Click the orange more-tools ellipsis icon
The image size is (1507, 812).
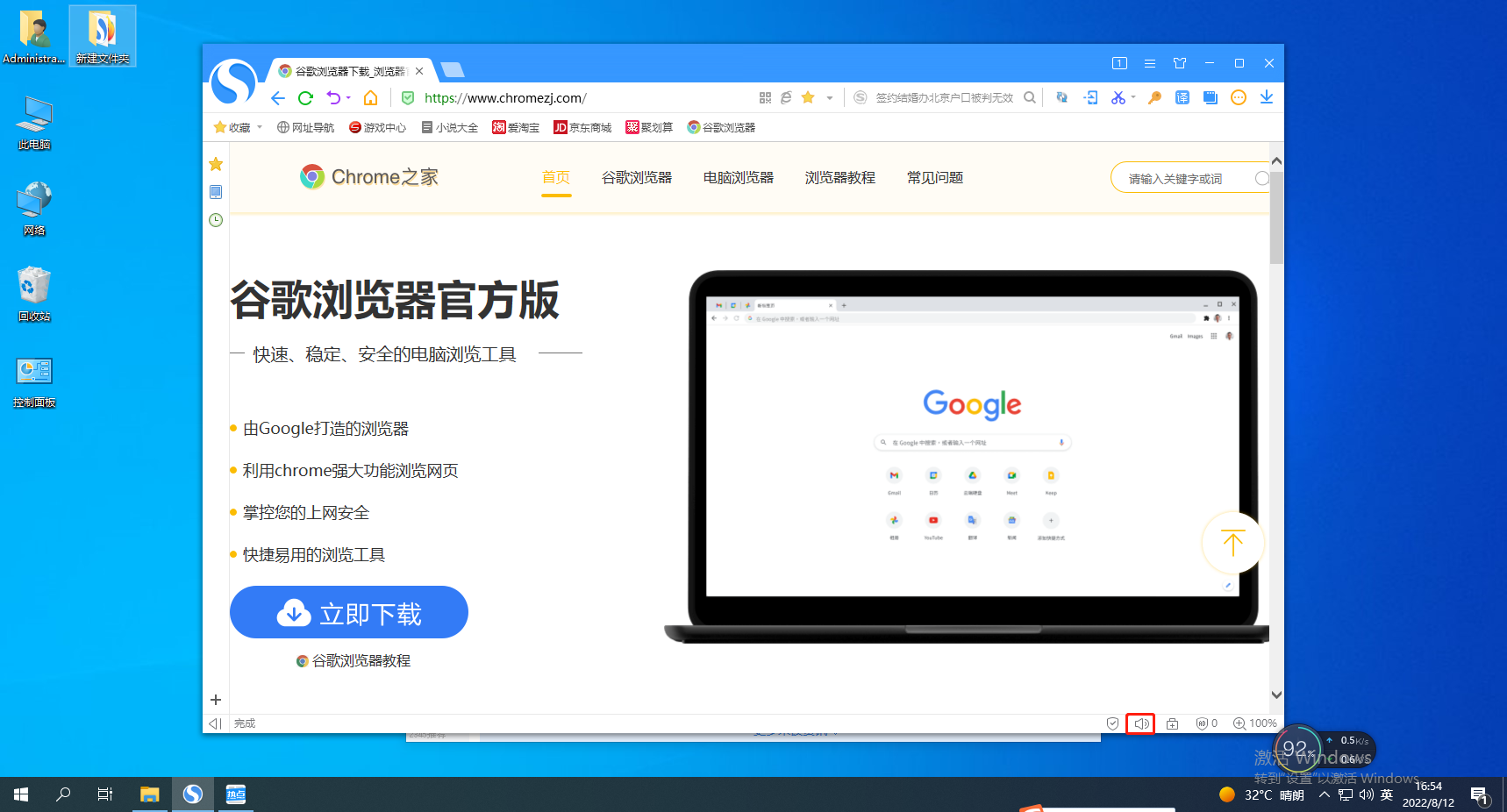1239,98
